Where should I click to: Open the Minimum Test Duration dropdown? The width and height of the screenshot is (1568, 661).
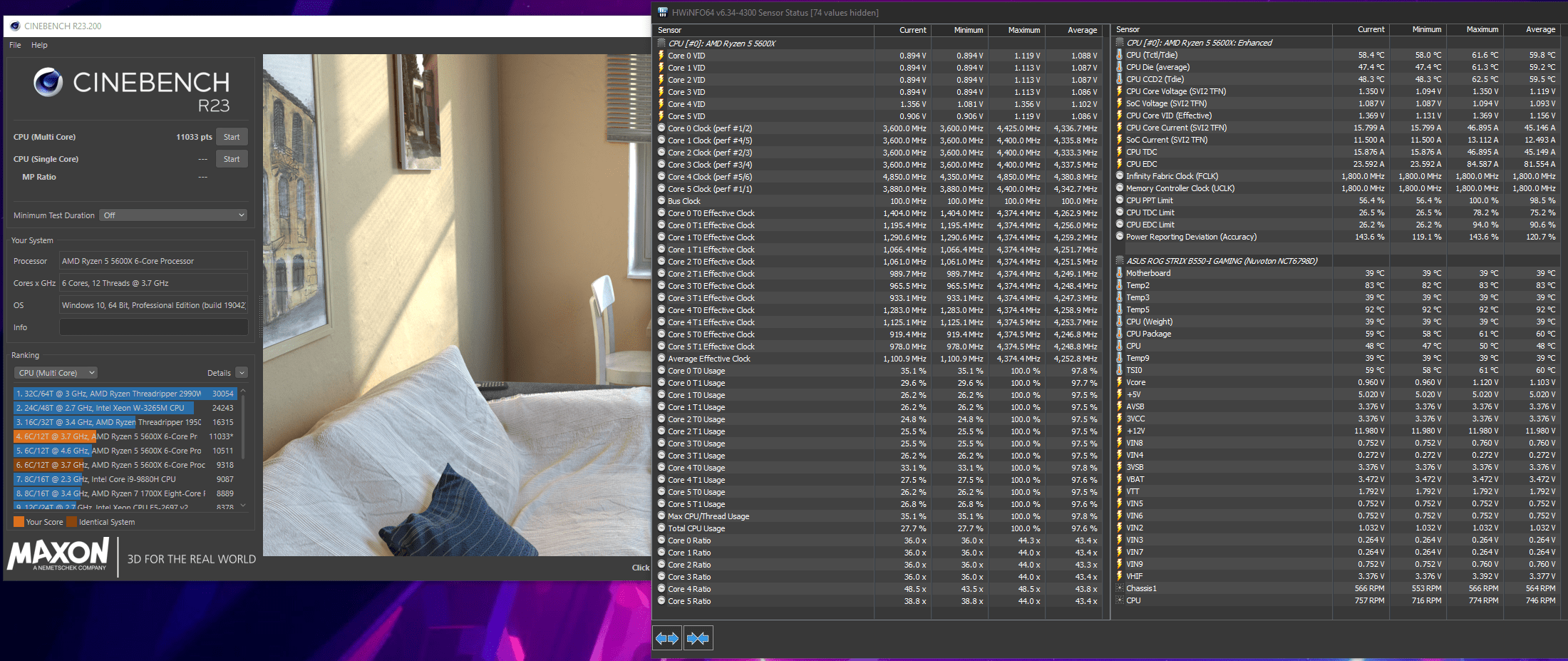[x=174, y=215]
